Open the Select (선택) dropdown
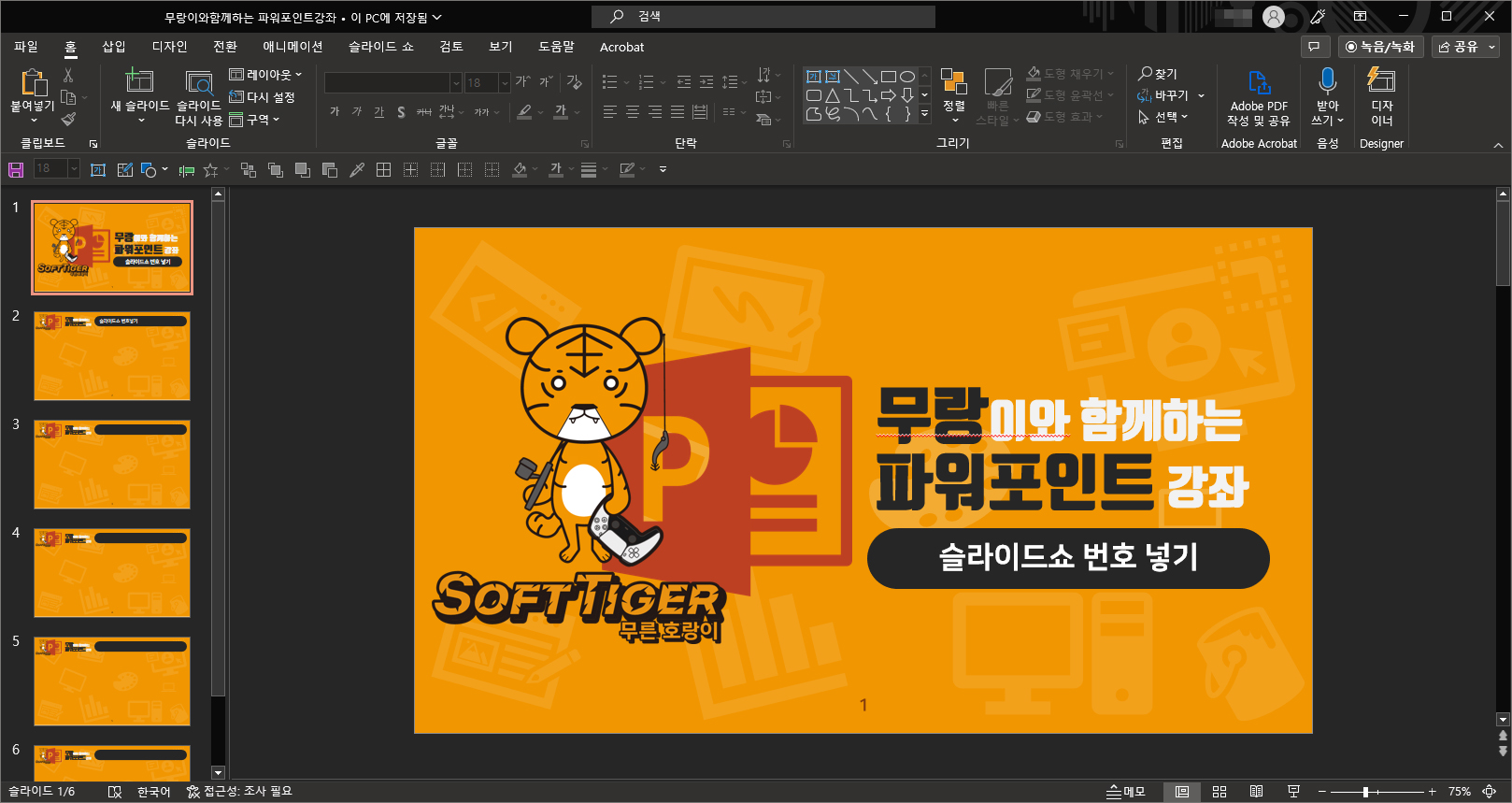 coord(1163,118)
